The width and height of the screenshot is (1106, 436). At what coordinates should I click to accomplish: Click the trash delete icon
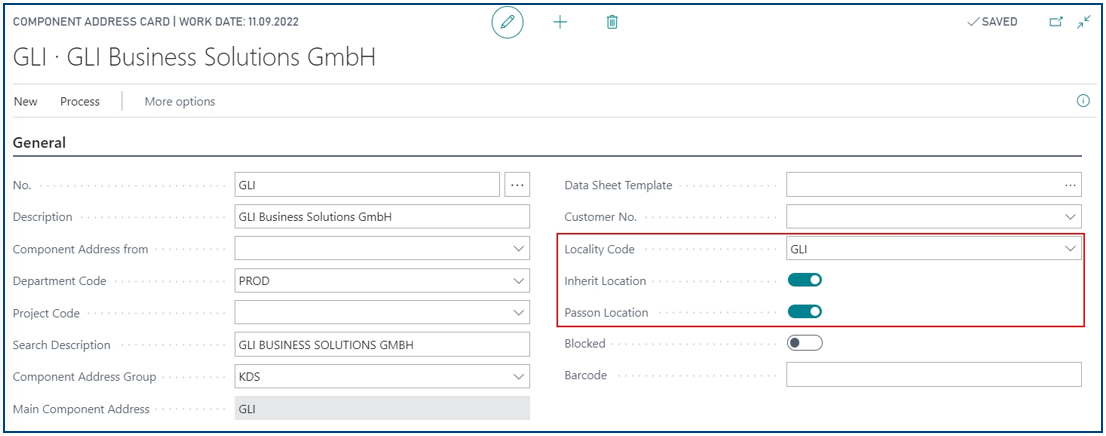(x=612, y=22)
